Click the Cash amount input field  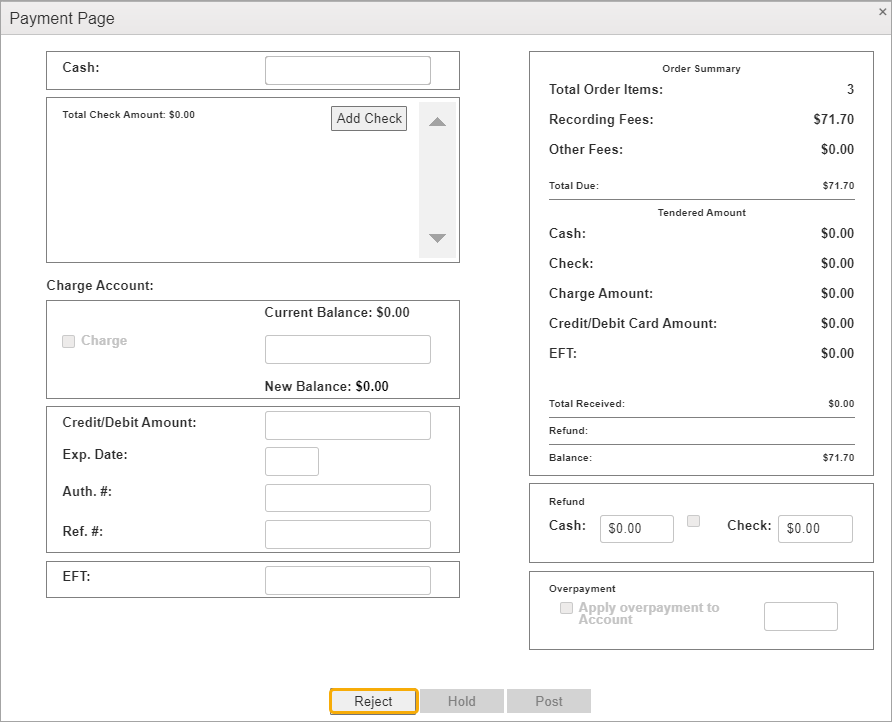[347, 71]
